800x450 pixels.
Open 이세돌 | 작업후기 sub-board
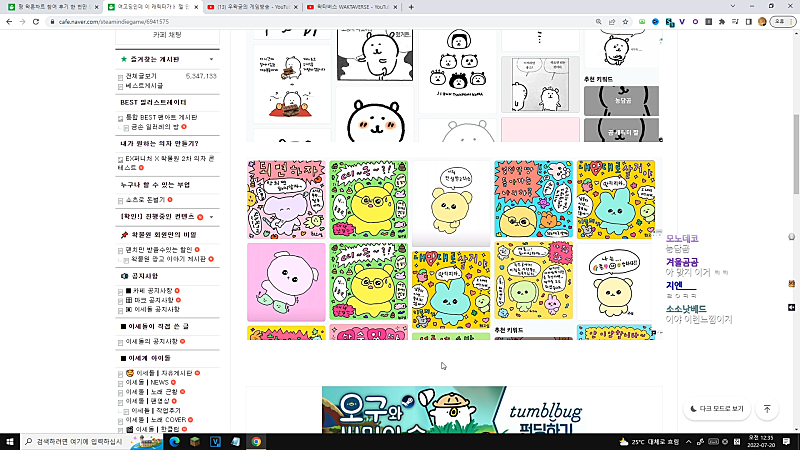(x=156, y=411)
